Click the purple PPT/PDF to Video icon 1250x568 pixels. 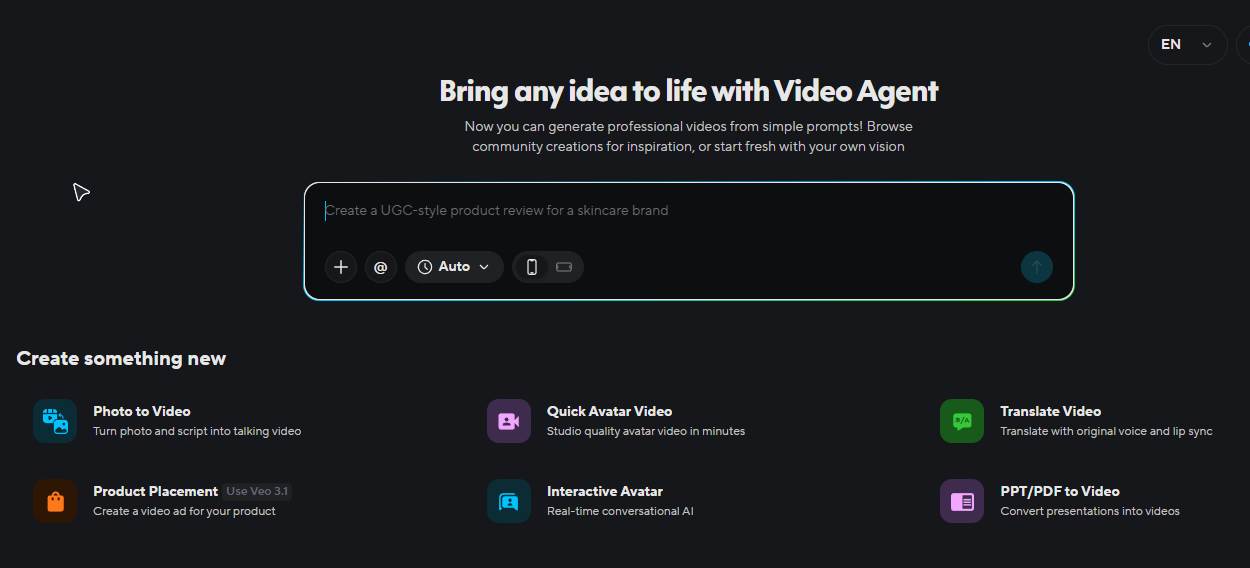(961, 501)
